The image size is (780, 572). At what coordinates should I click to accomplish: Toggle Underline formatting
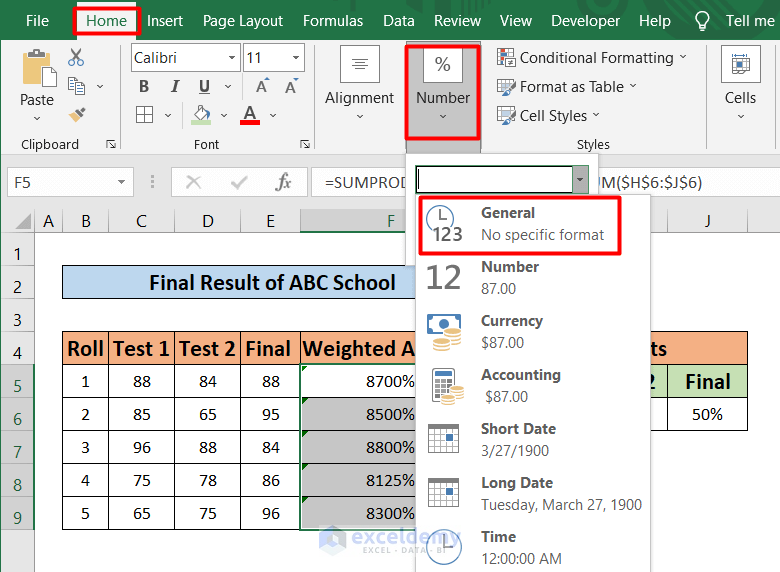coord(204,87)
